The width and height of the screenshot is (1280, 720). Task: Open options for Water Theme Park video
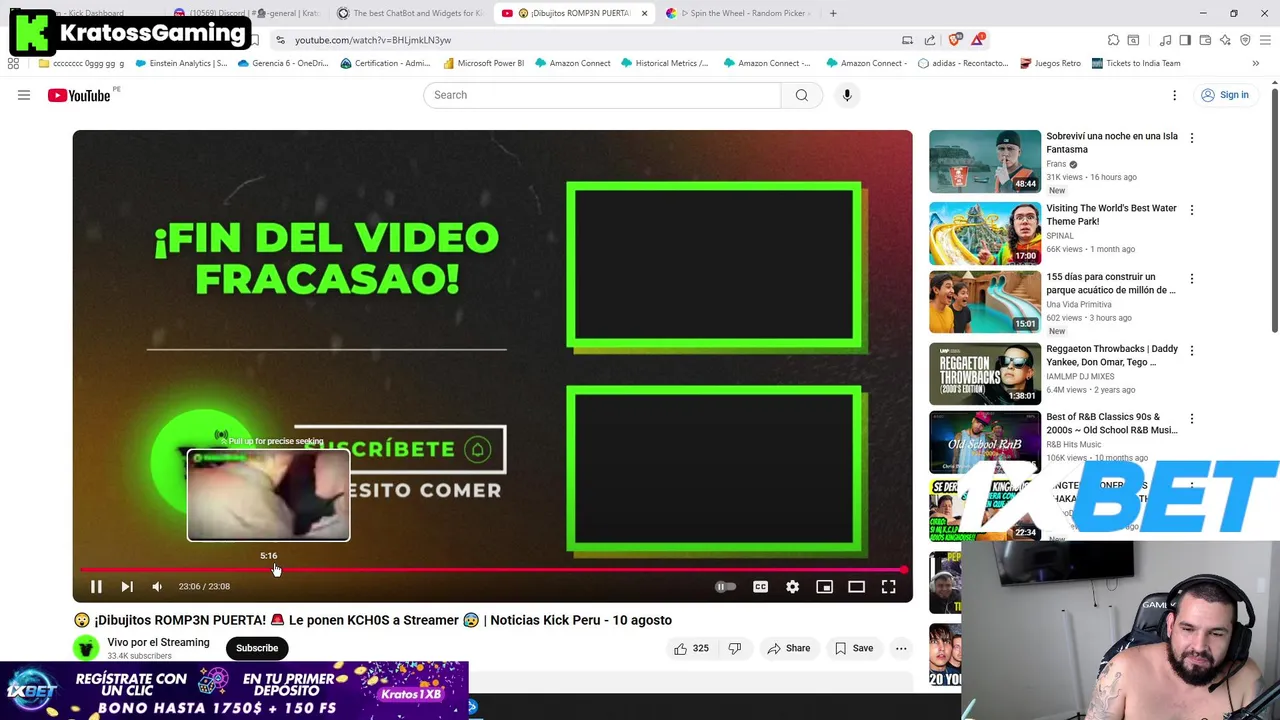point(1191,210)
